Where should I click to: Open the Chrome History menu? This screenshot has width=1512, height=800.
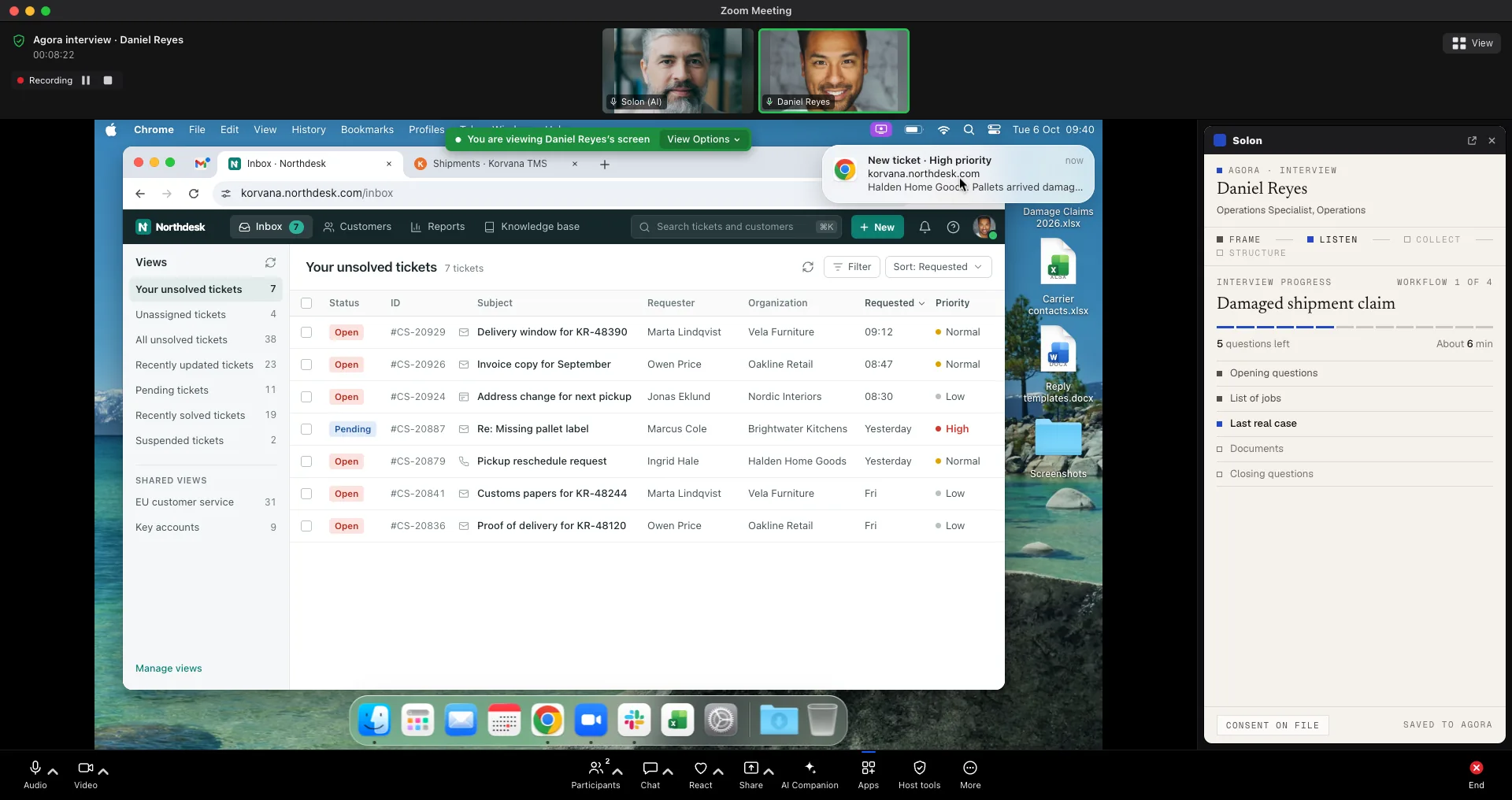coord(308,129)
